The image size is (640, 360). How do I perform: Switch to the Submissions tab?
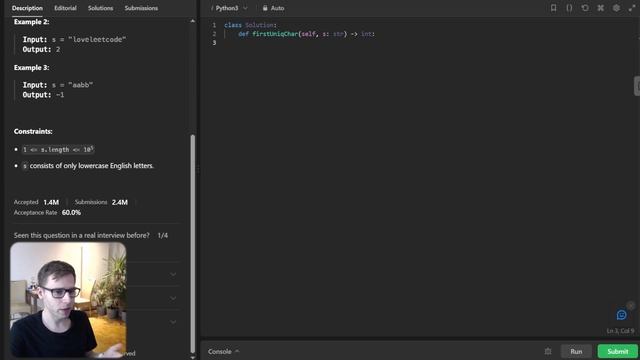coord(141,8)
